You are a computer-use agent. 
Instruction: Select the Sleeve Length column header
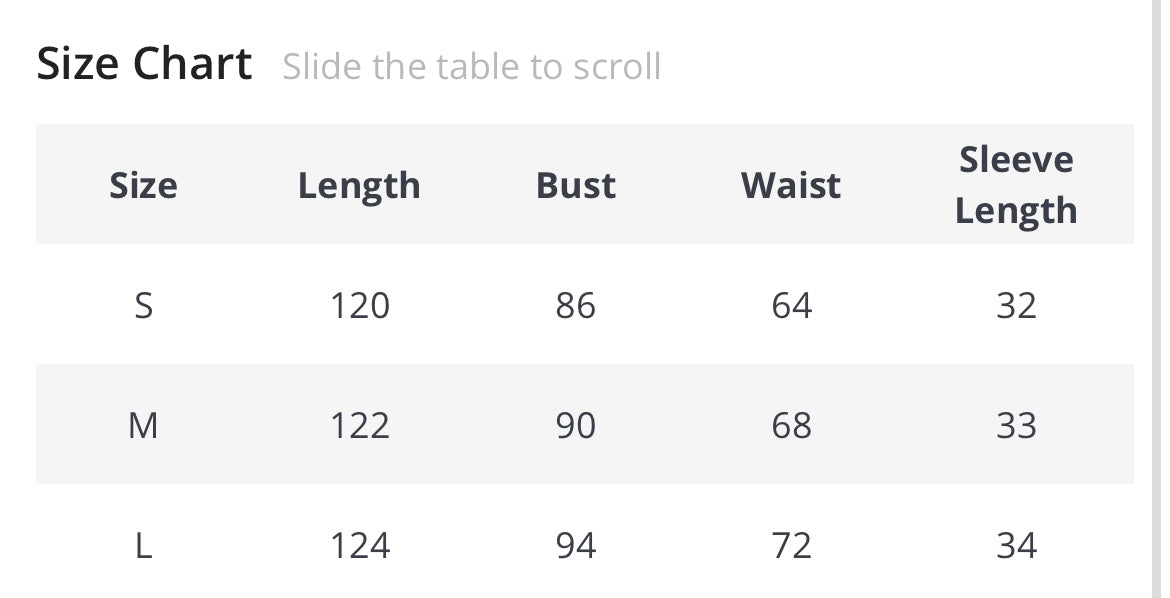click(x=1016, y=185)
